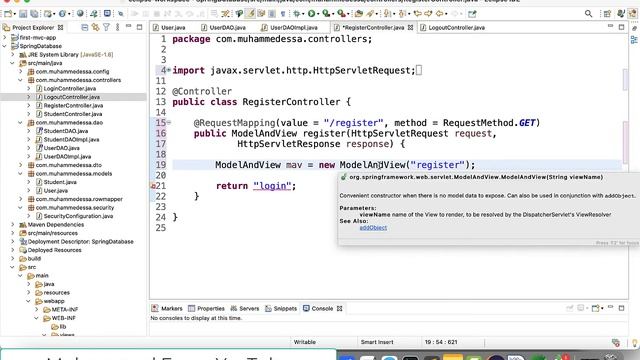Screen dimensions: 640x360
Task: Minimize the Project Explorer panel
Action: (x=129, y=26)
